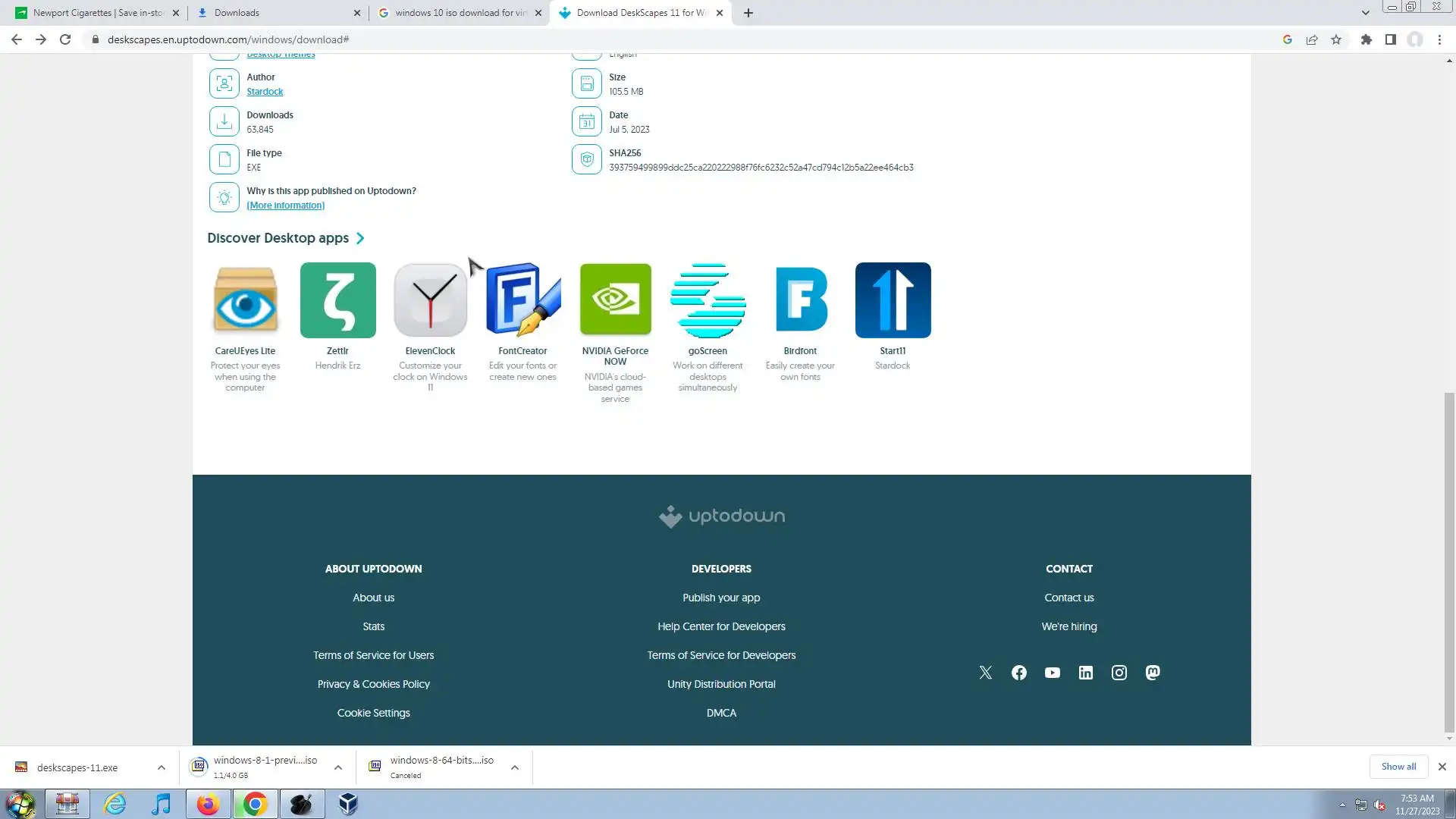Expand the Discover Desktop apps arrow
Image resolution: width=1456 pixels, height=819 pixels.
361,238
